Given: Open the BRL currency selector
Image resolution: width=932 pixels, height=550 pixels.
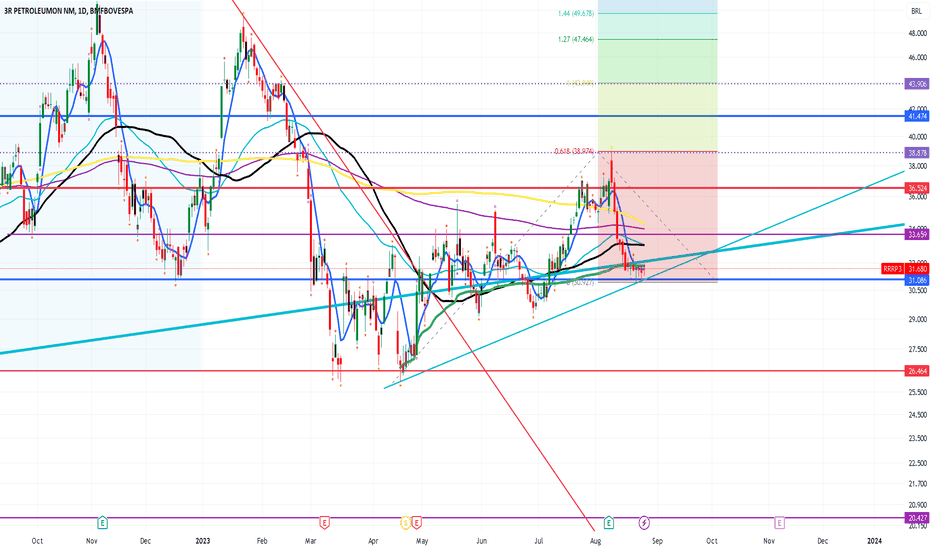Looking at the screenshot, I should pyautogui.click(x=916, y=11).
